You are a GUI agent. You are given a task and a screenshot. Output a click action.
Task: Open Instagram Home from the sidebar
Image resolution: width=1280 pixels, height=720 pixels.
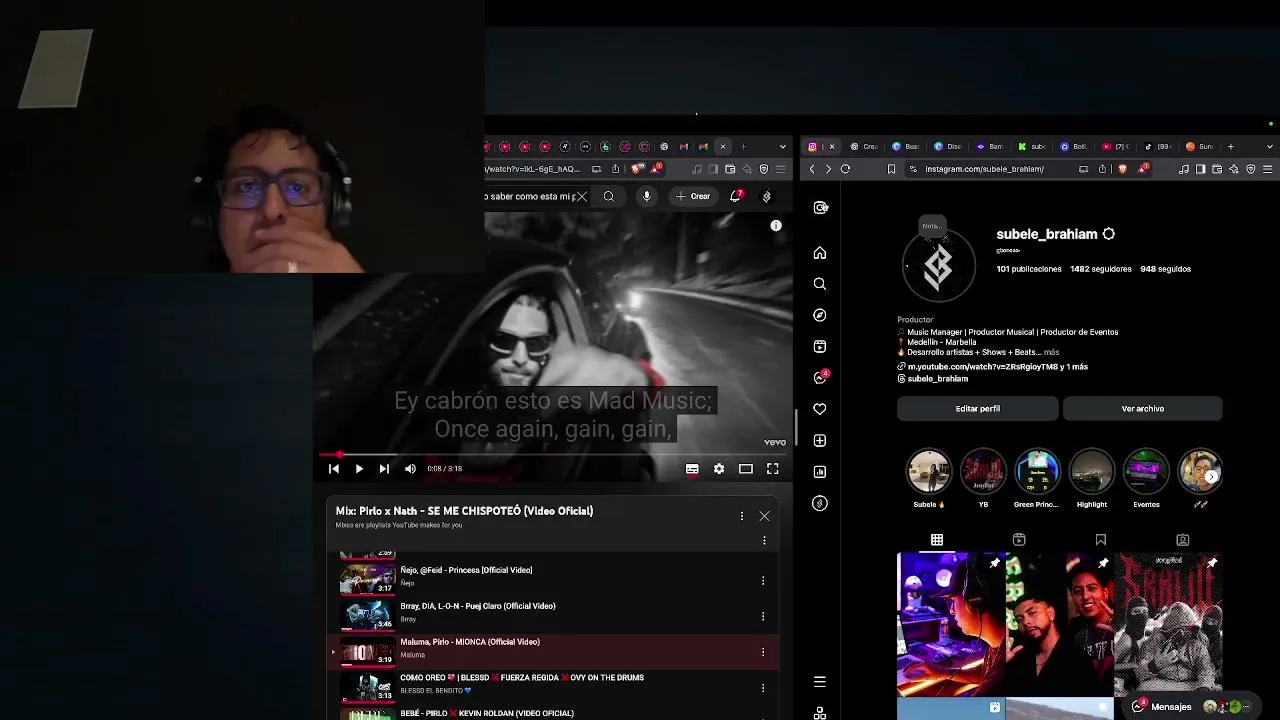820,253
